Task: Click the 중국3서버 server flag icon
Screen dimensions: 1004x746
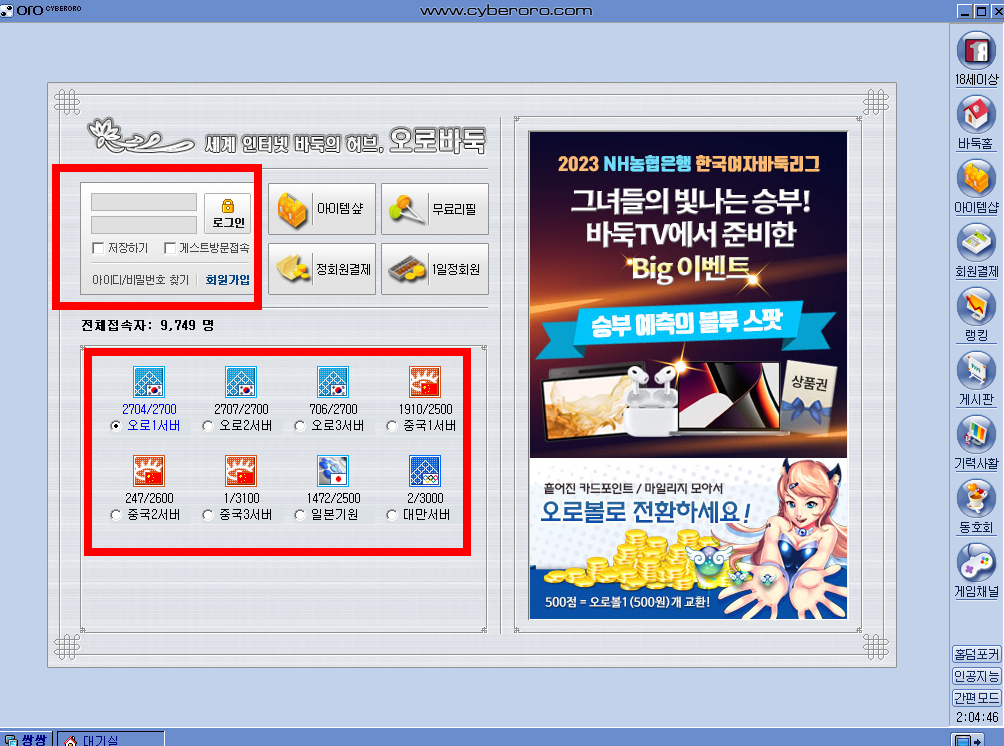Action: point(241,471)
